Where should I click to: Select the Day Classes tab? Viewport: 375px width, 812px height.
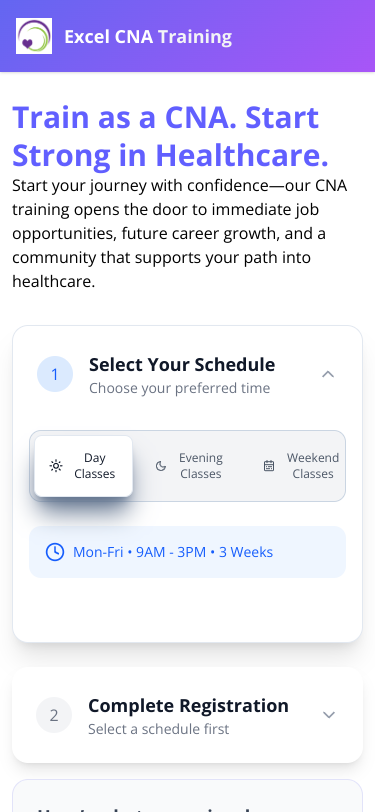coord(83,466)
